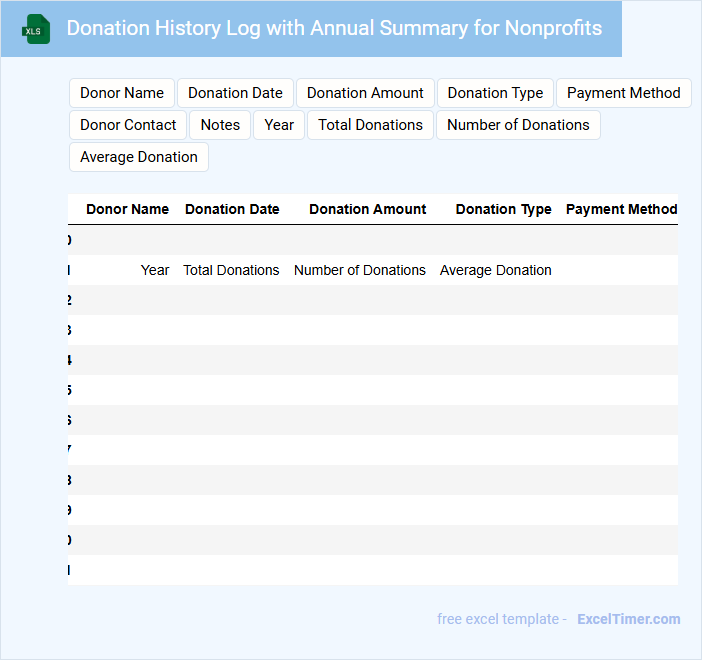Select the Donor Name tag

tap(122, 93)
